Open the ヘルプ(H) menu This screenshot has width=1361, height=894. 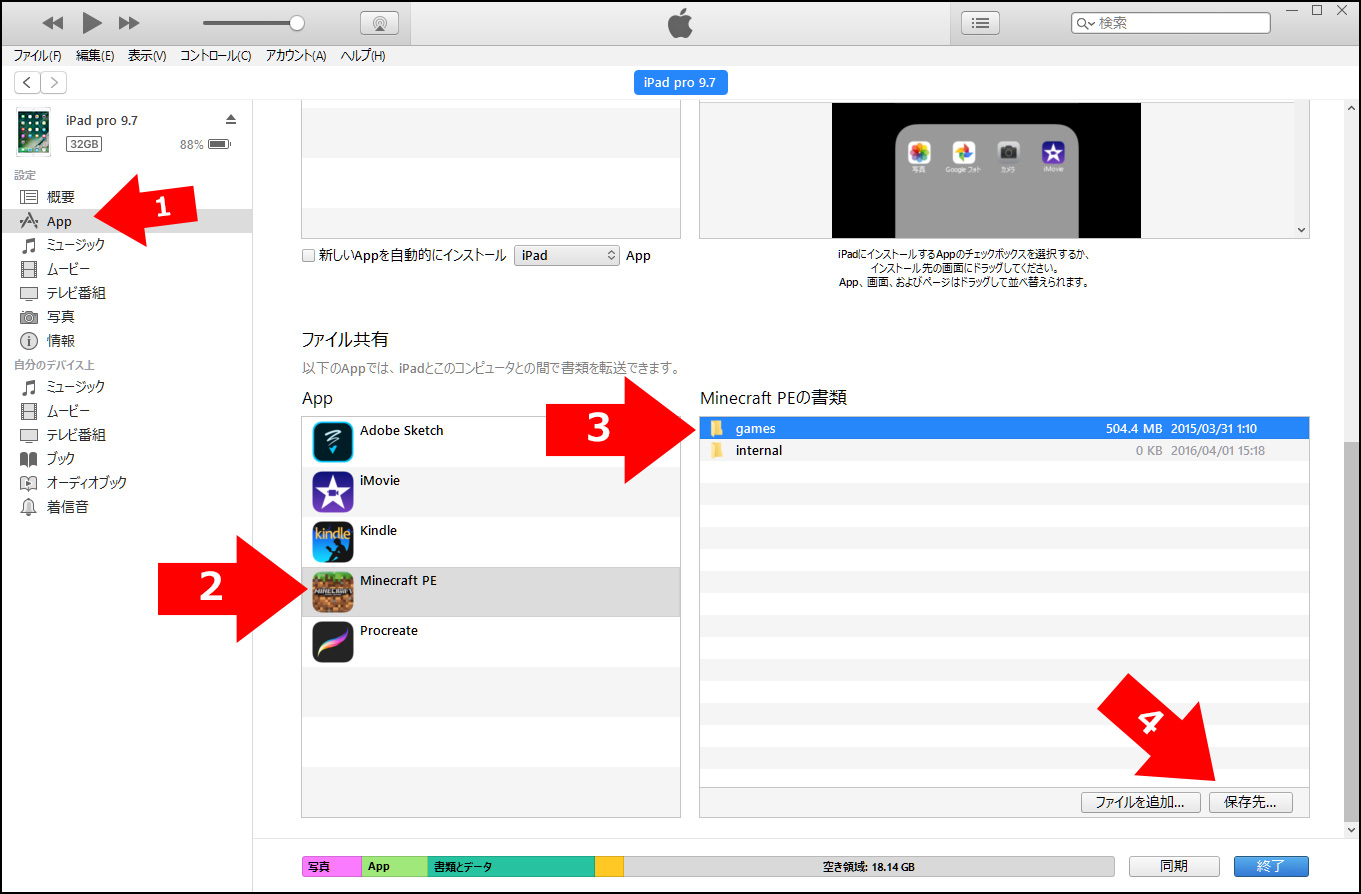(x=363, y=56)
